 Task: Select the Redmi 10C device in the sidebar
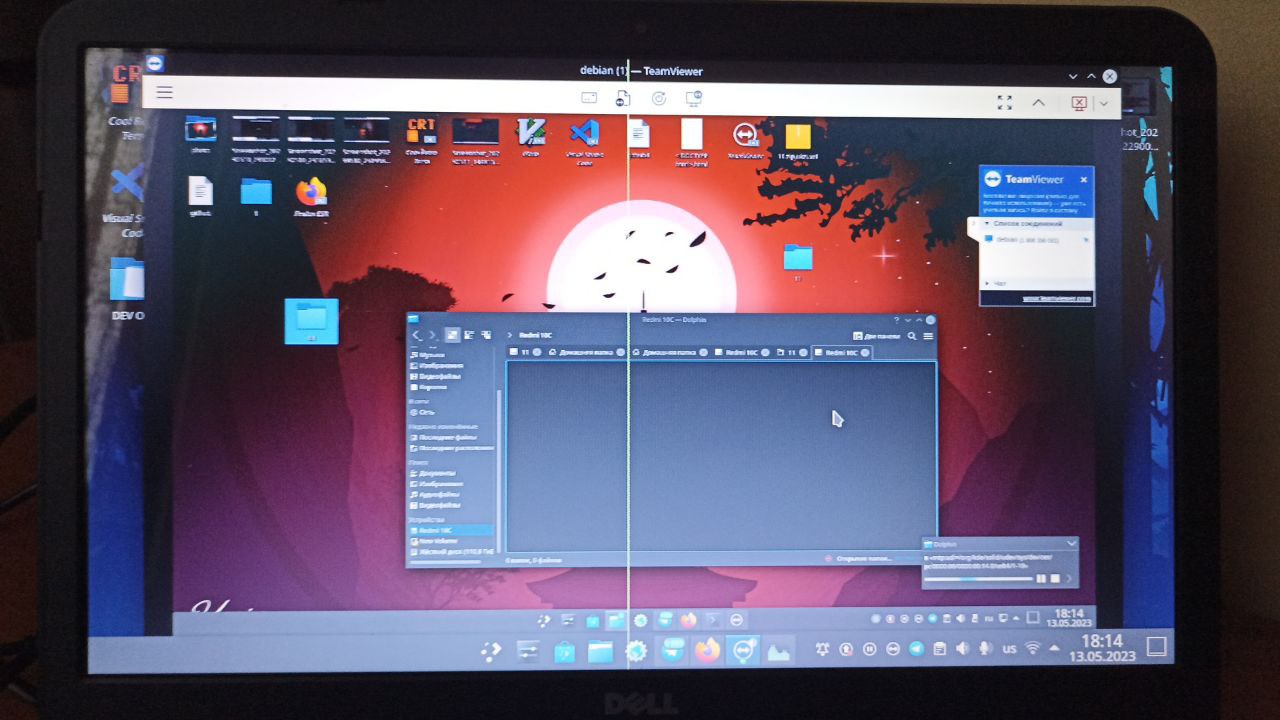pyautogui.click(x=451, y=530)
